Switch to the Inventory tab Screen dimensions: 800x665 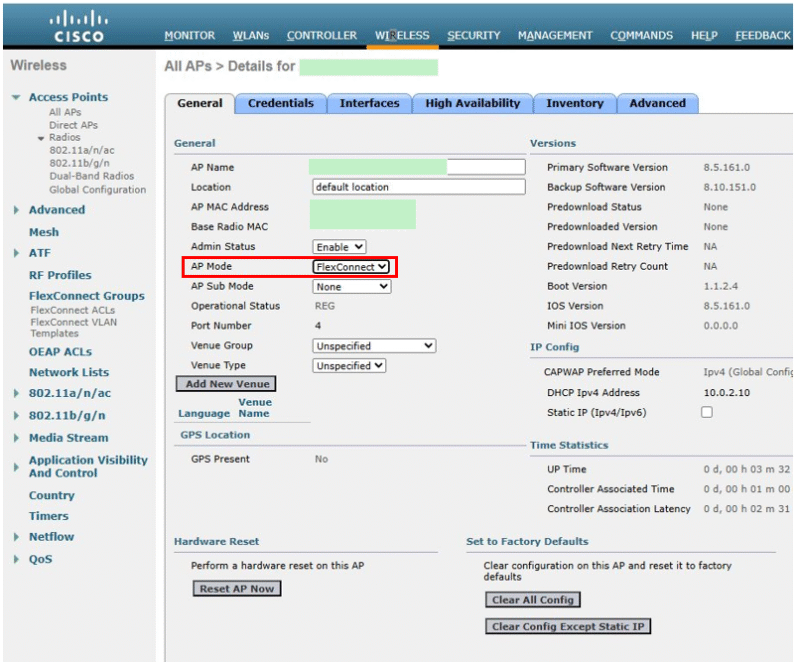[x=575, y=103]
